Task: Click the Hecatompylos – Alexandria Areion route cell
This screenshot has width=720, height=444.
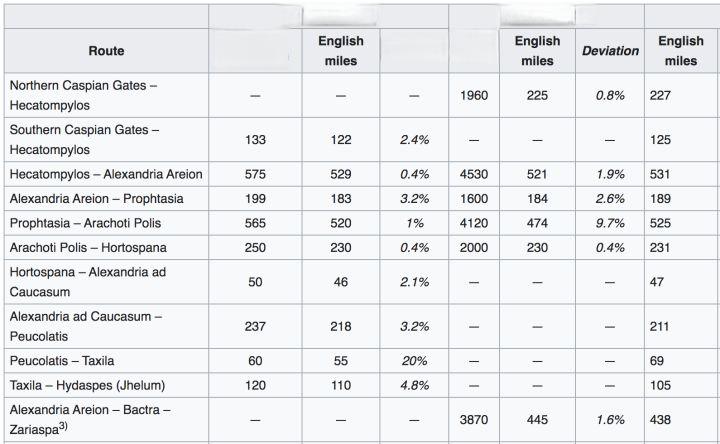Action: click(106, 174)
